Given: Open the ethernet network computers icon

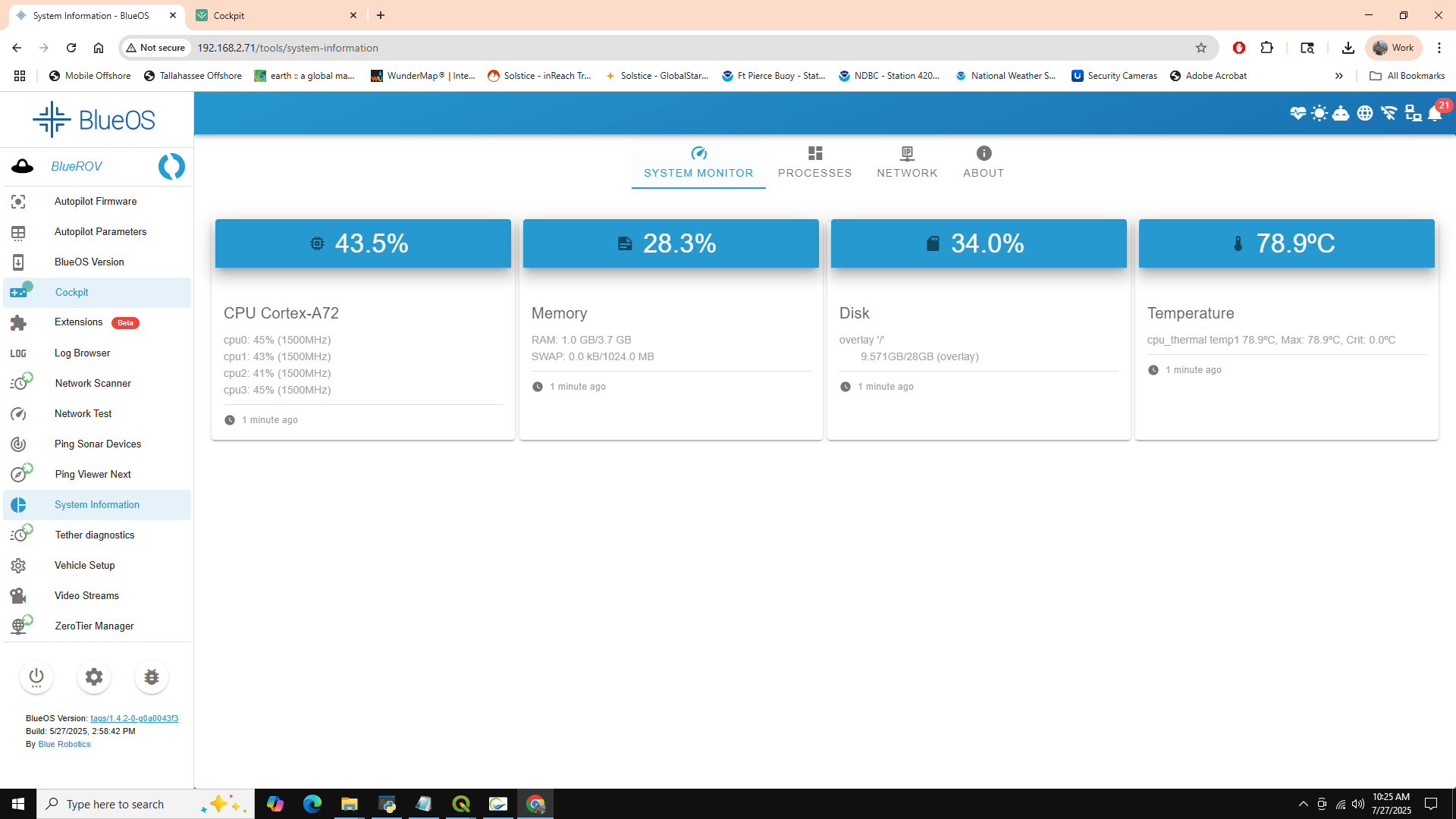Looking at the screenshot, I should point(1413,114).
